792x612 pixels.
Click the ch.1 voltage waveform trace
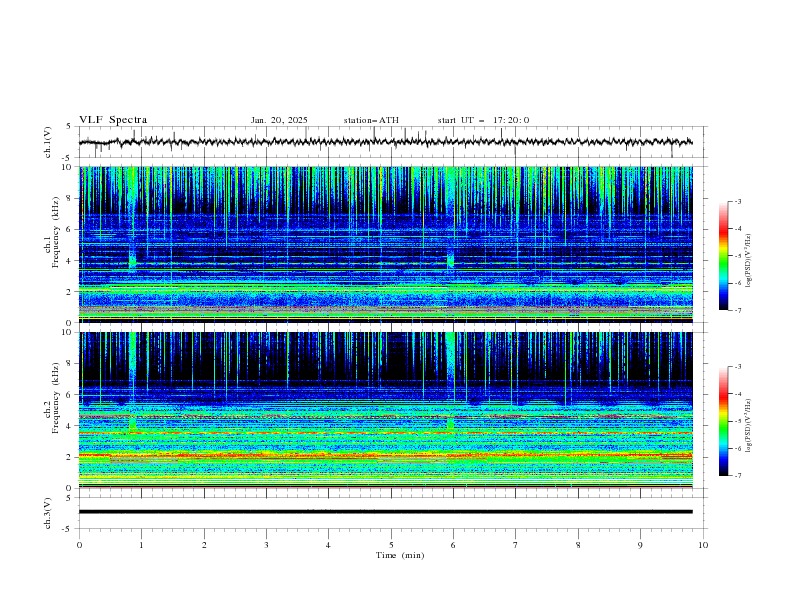click(x=385, y=142)
